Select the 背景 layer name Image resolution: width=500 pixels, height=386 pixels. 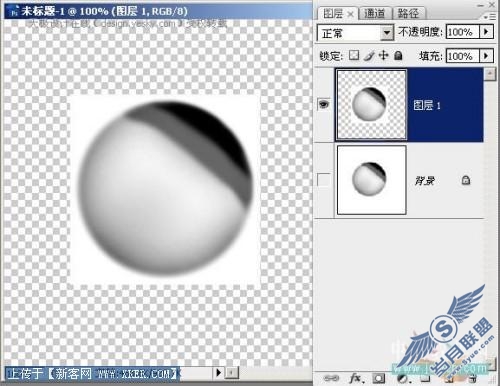click(425, 181)
